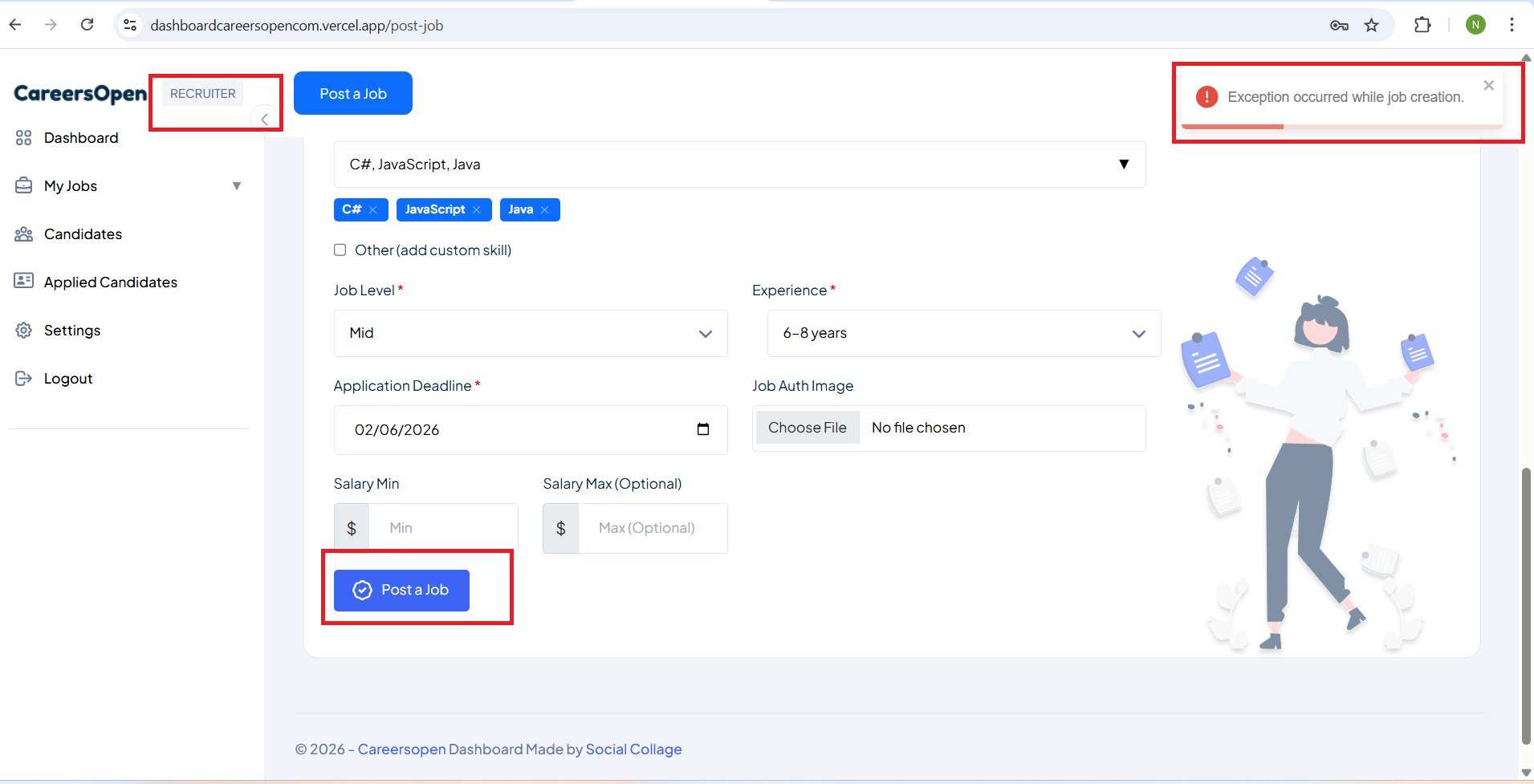Focus the Salary Min input field
This screenshot has width=1534, height=784.
pos(442,528)
